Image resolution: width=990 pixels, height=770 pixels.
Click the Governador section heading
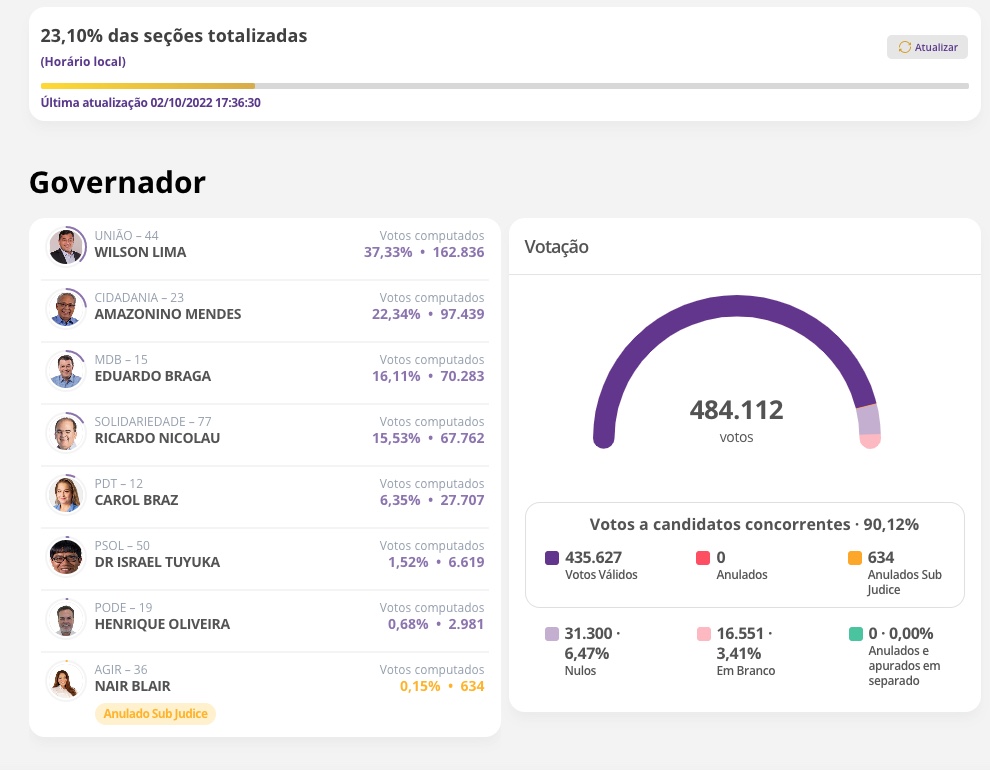(116, 183)
